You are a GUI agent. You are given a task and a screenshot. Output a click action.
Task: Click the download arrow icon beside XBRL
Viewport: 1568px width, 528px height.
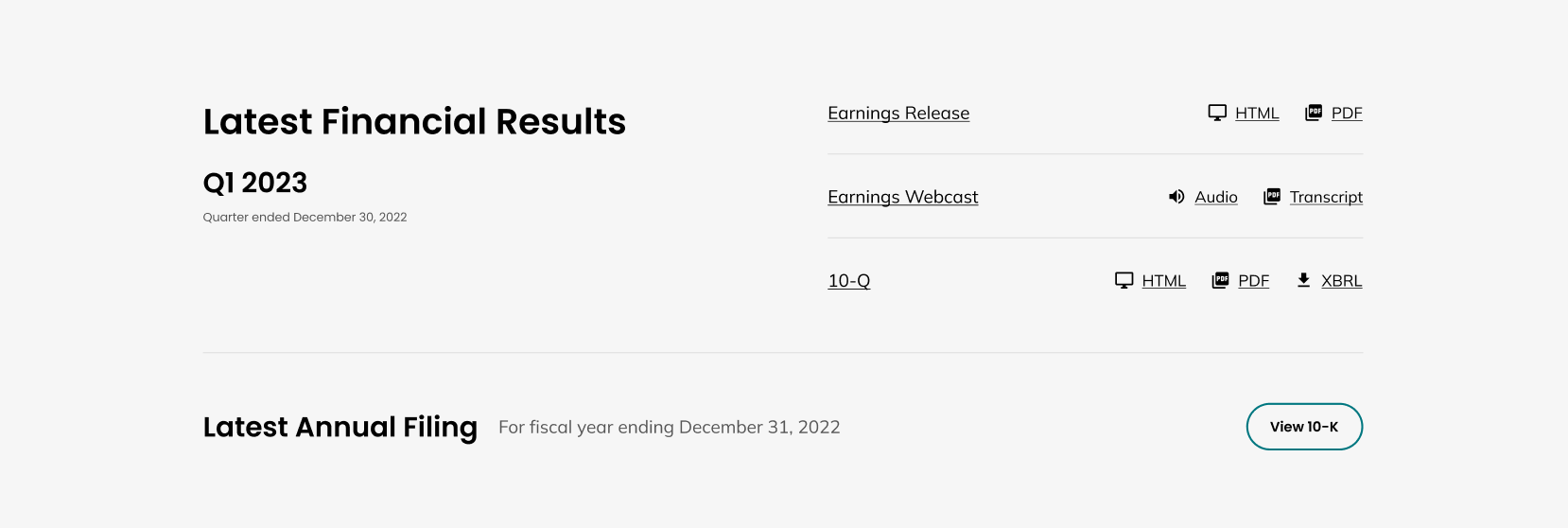click(x=1303, y=280)
